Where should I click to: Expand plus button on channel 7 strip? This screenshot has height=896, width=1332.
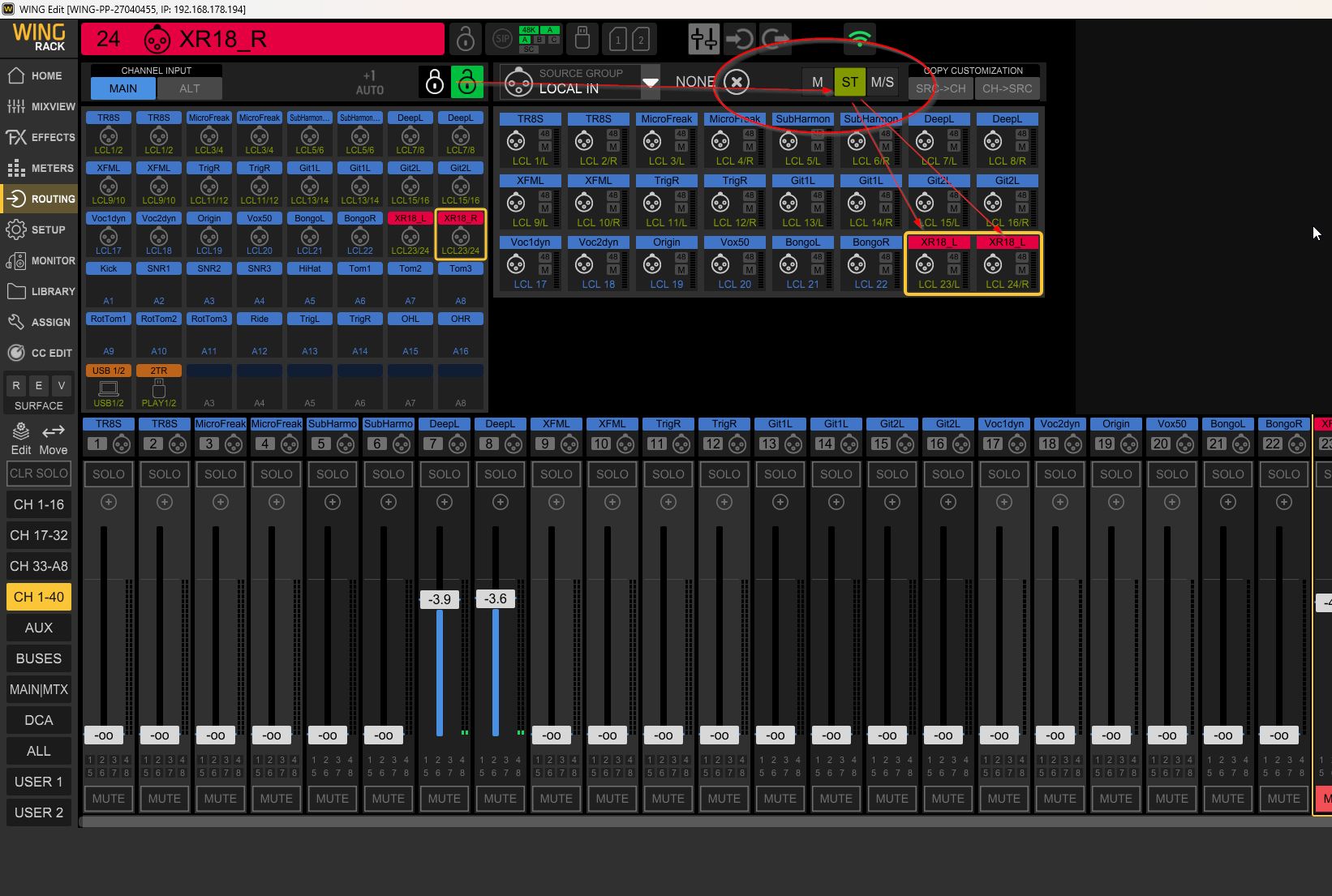click(x=445, y=503)
